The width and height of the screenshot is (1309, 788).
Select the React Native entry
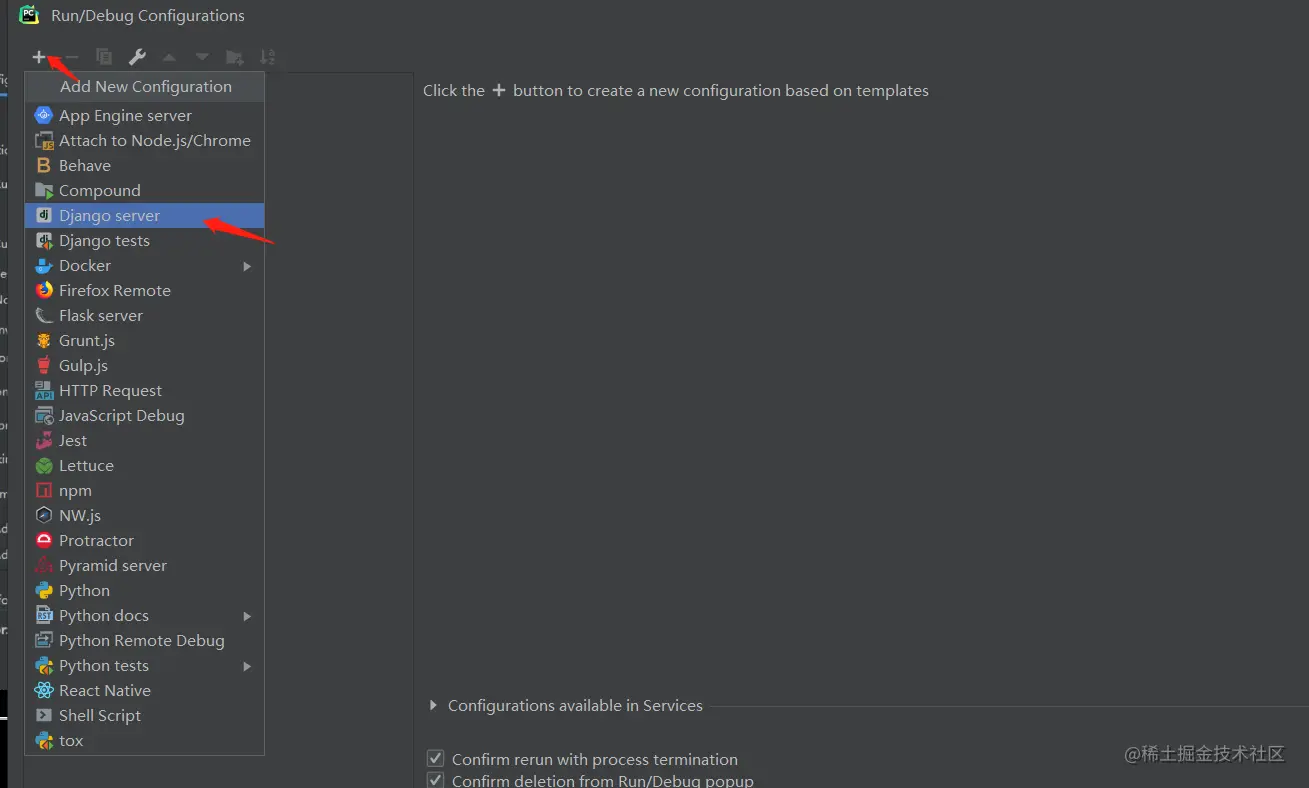145,690
